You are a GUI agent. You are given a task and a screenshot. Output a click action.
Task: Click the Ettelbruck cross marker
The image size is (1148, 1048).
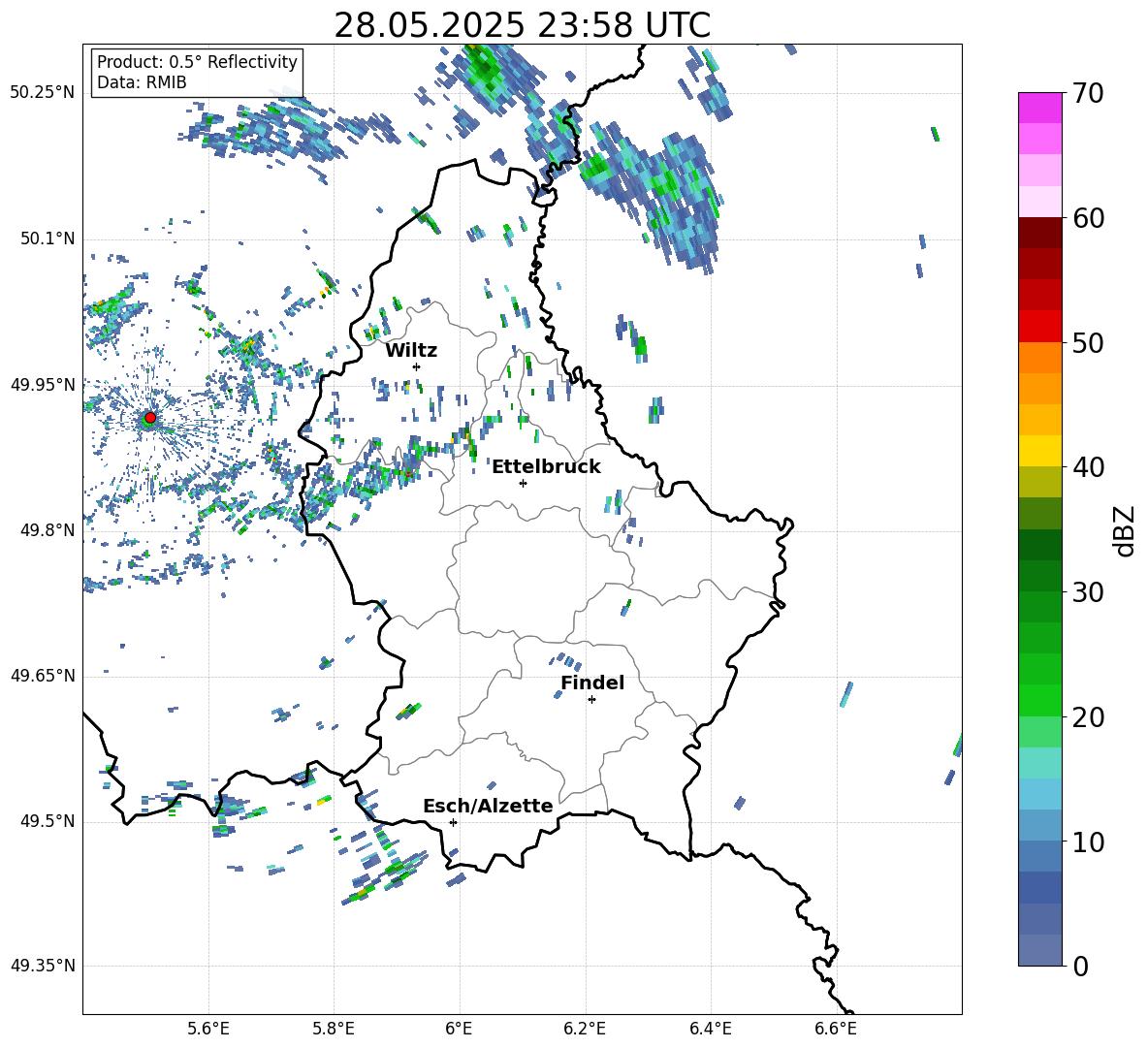[x=523, y=483]
